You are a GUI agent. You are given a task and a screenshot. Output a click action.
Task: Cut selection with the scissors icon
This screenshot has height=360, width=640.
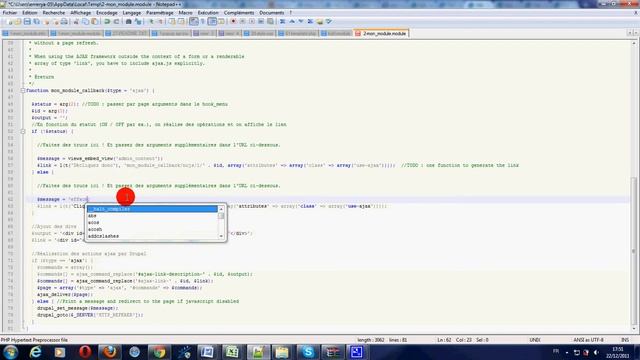point(76,21)
